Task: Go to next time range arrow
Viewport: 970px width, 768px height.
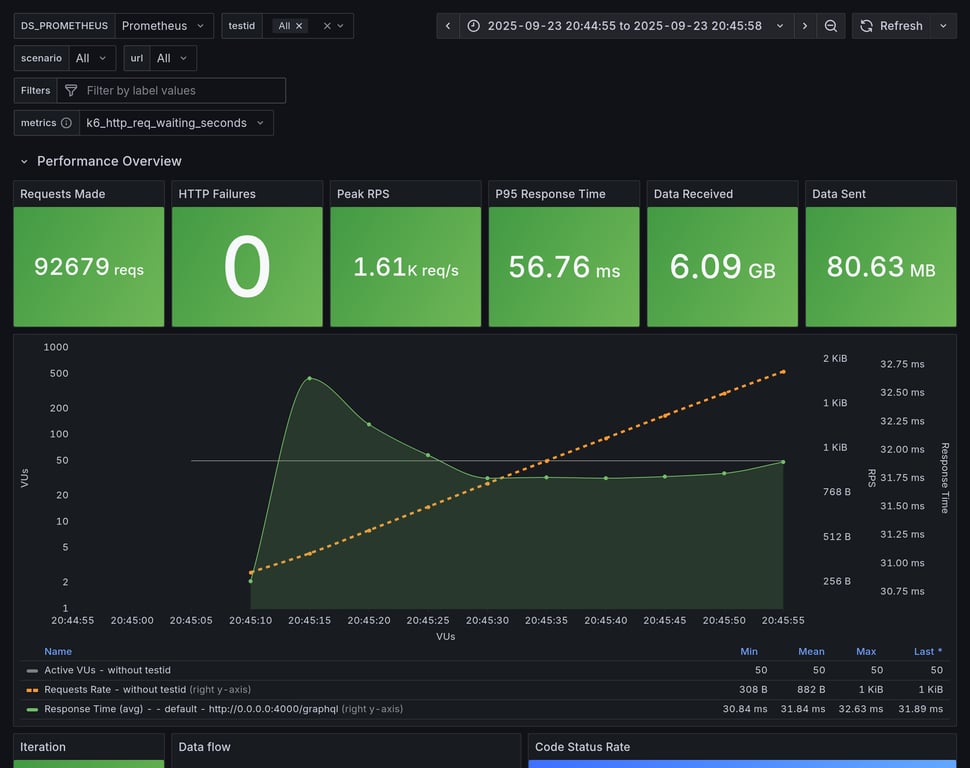Action: point(804,26)
